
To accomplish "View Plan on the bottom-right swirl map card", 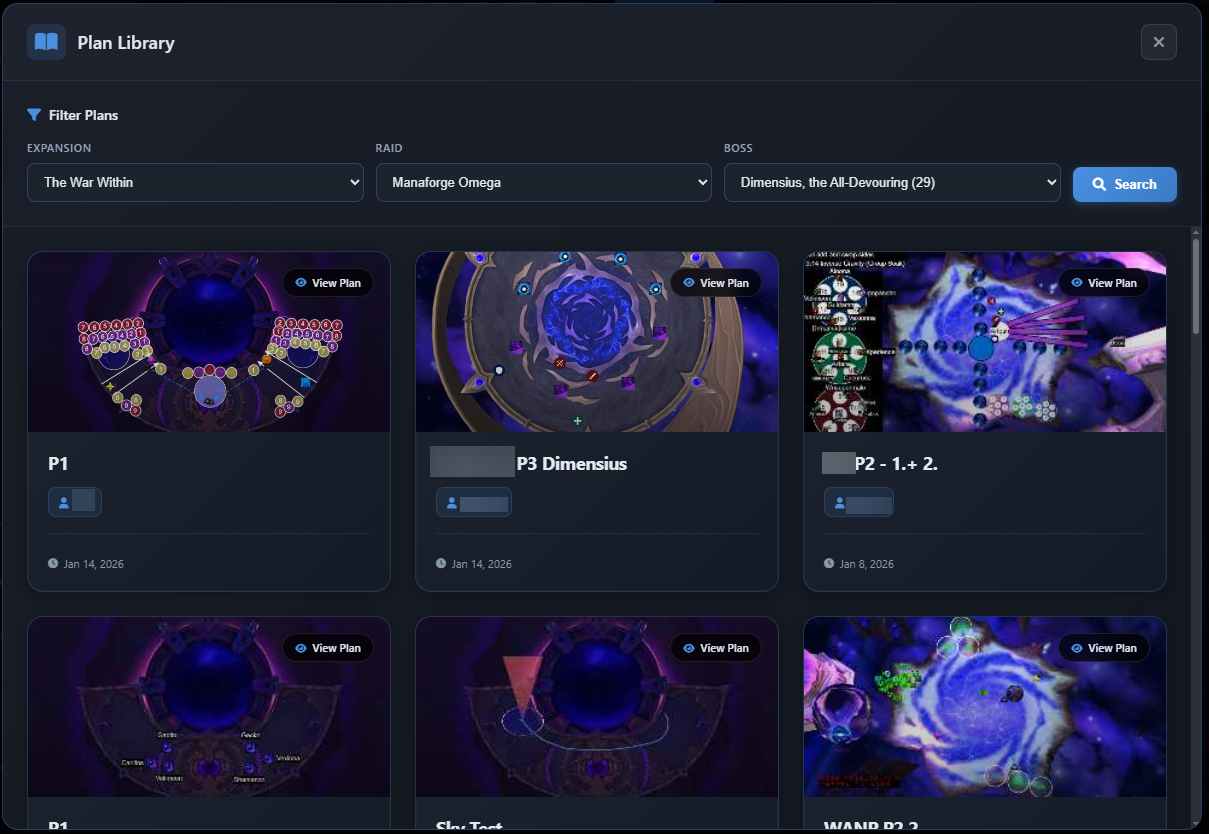I will coord(1103,648).
